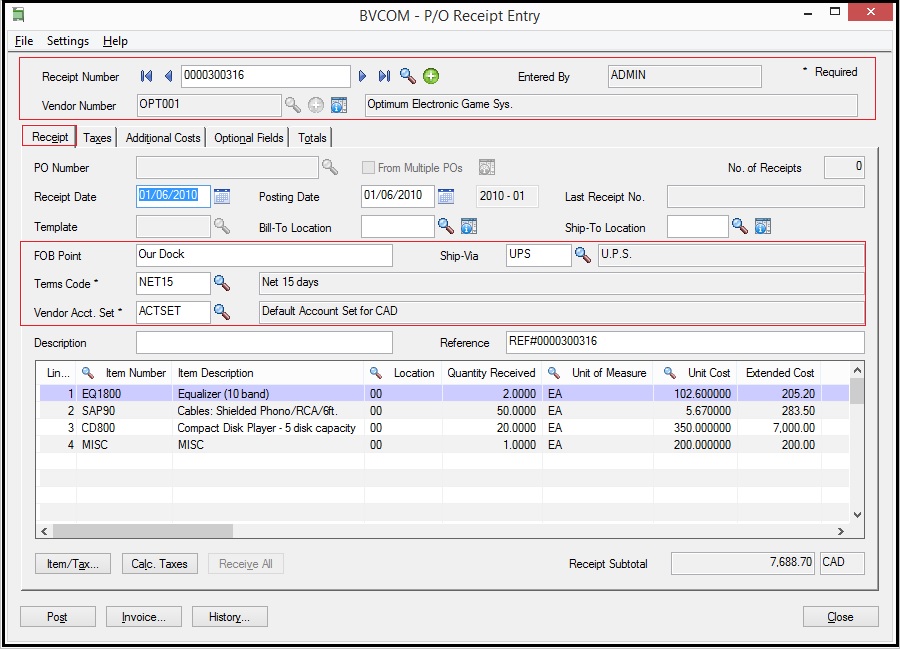This screenshot has width=900, height=649.
Task: Open the Settings menu
Action: point(67,41)
